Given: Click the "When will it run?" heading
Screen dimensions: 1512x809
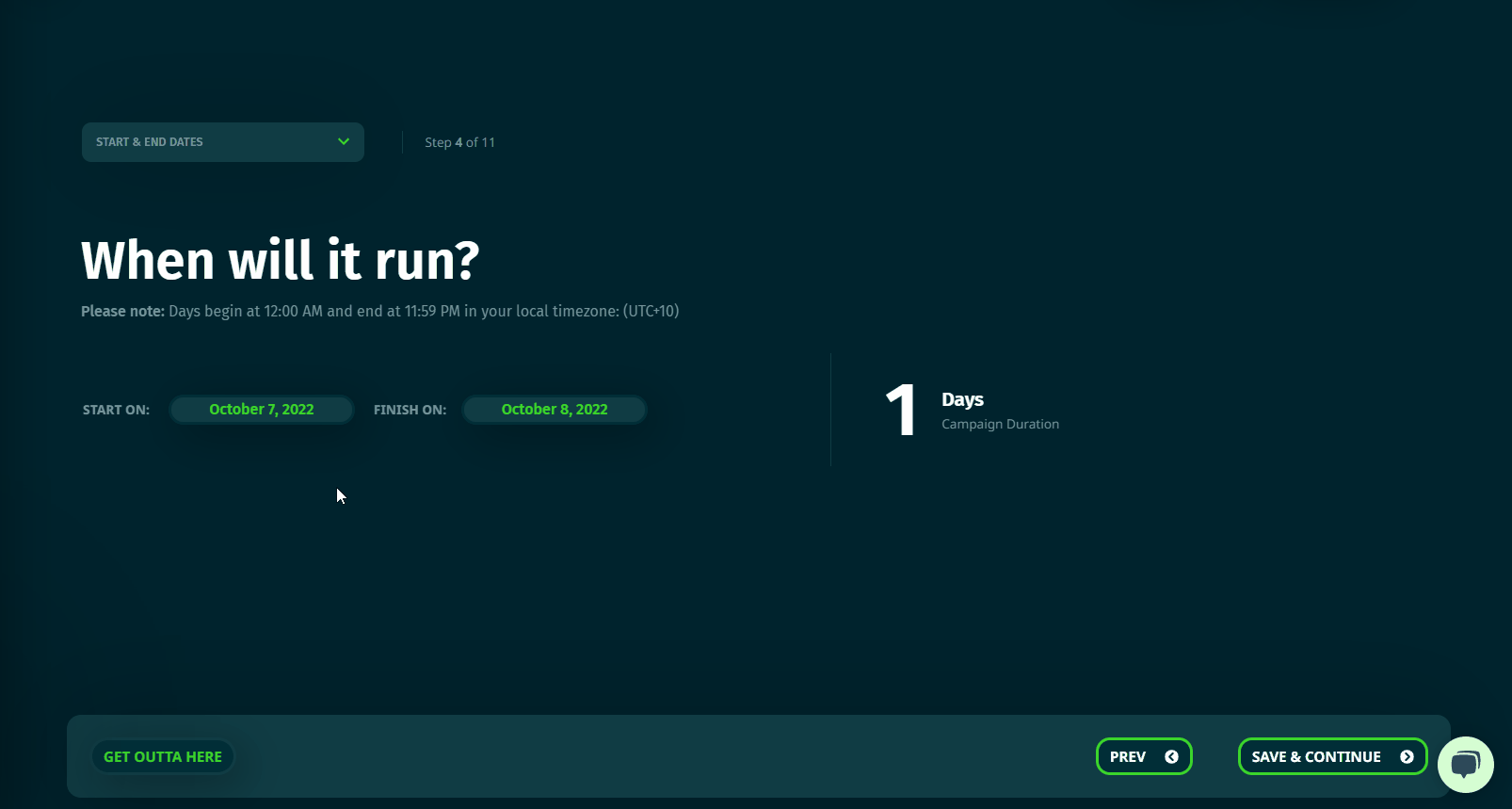Looking at the screenshot, I should tap(281, 260).
